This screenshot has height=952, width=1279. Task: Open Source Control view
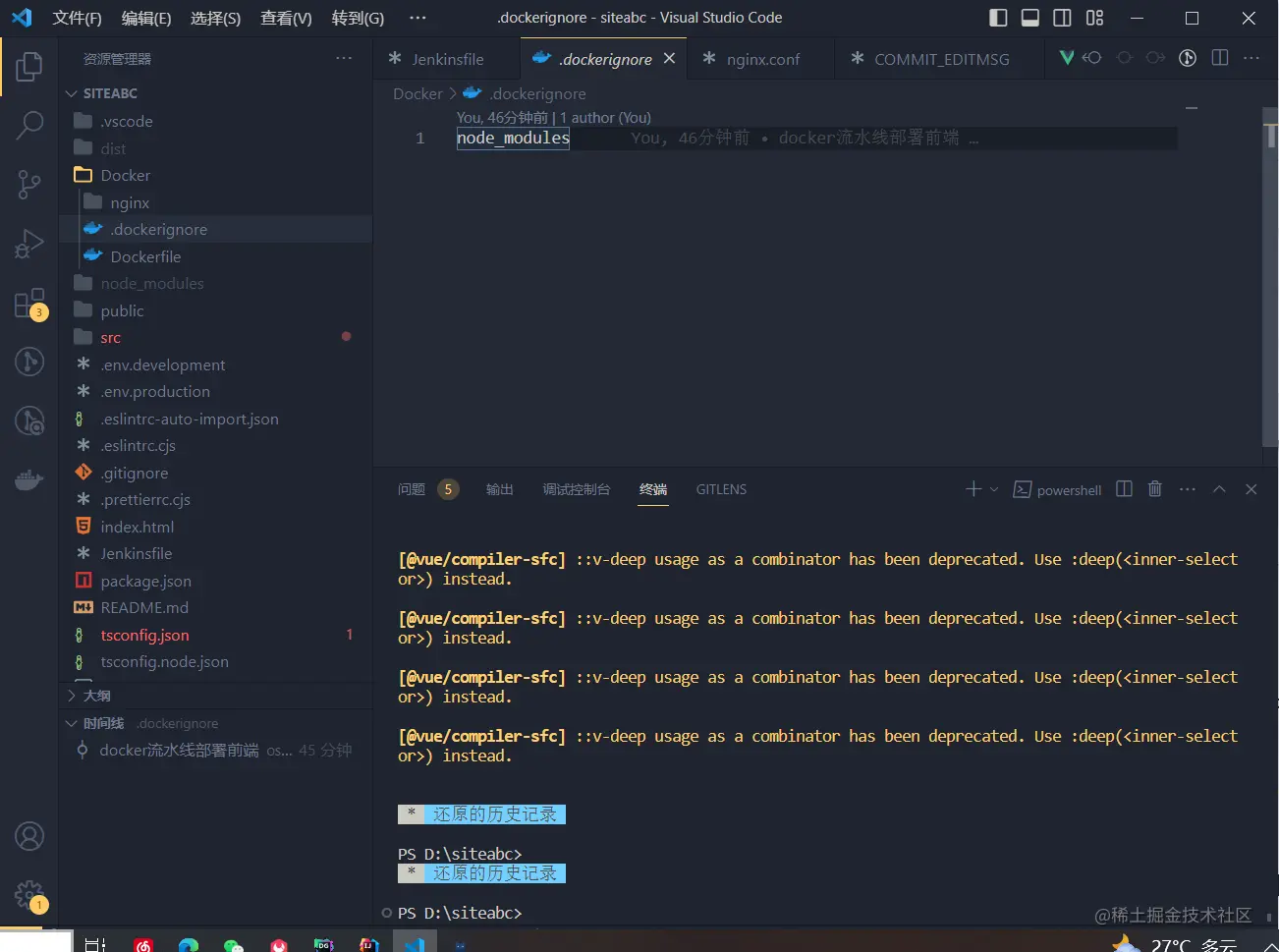point(29,185)
